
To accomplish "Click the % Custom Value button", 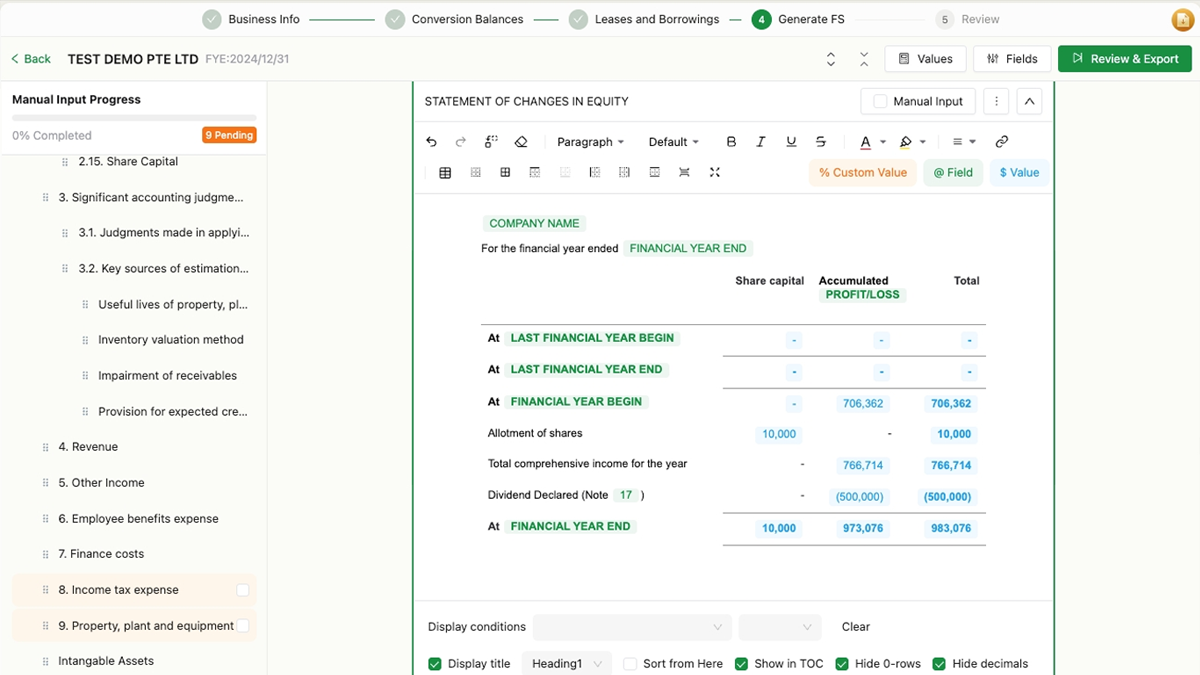I will click(x=862, y=172).
